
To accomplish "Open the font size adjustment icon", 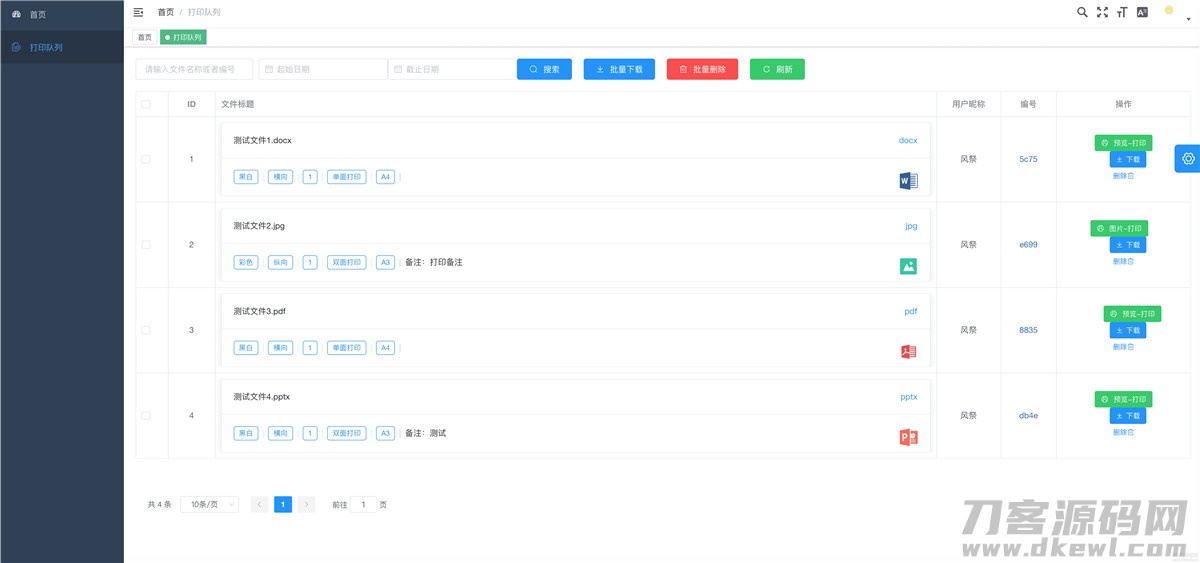I will point(1122,12).
